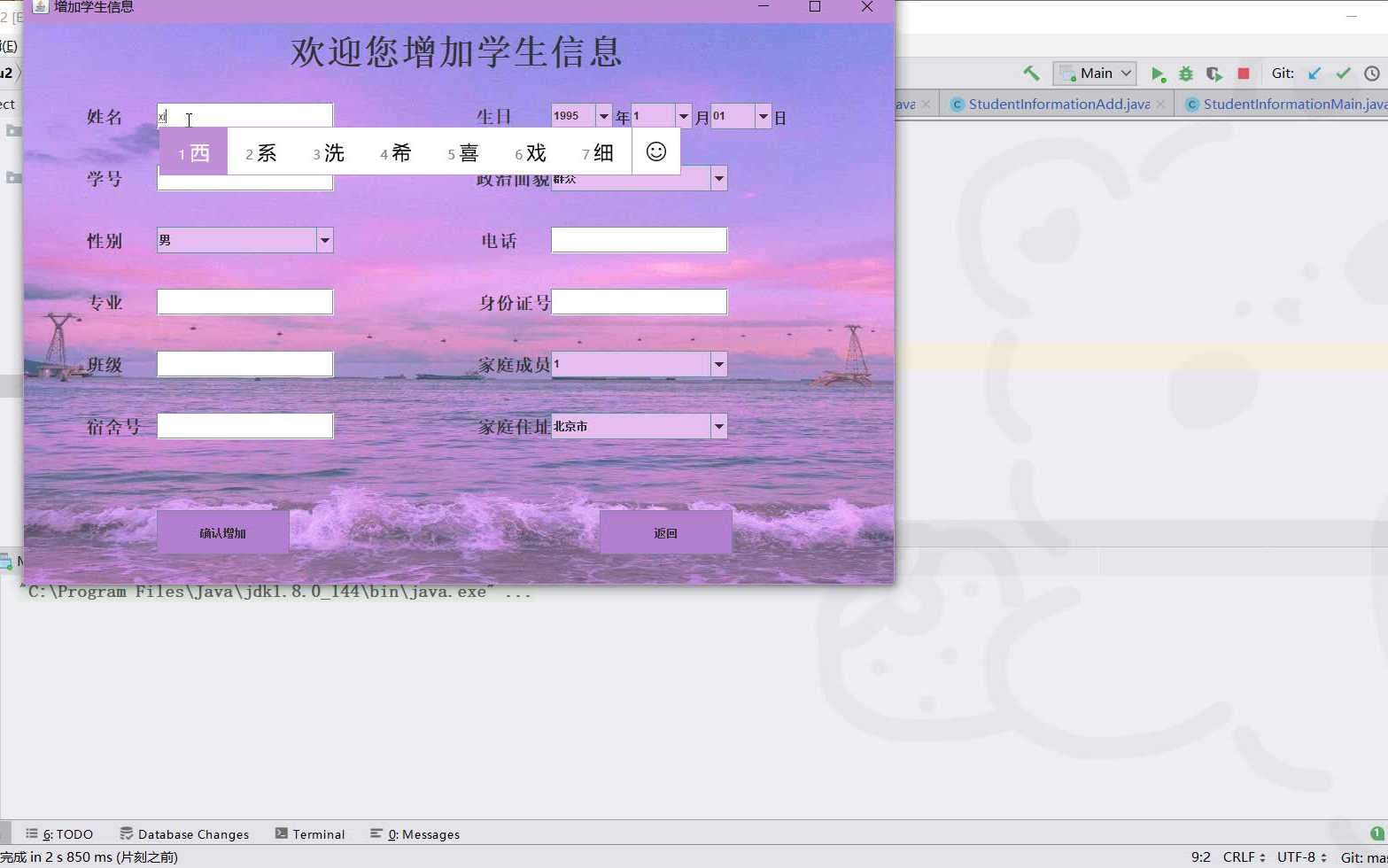
Task: Close the StudentInformationAdd.java tab
Action: tap(1161, 104)
